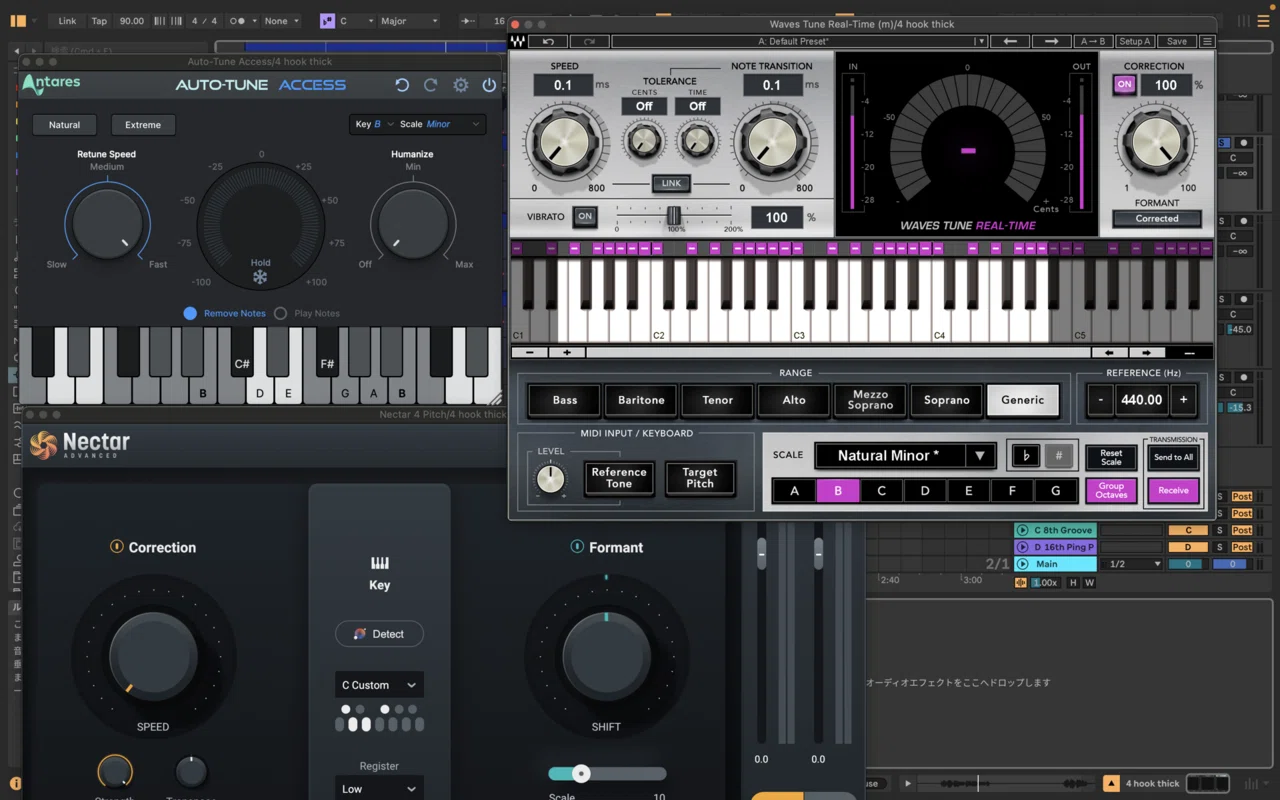Select the flat accidental symbol button
The width and height of the screenshot is (1280, 800).
click(x=1026, y=456)
